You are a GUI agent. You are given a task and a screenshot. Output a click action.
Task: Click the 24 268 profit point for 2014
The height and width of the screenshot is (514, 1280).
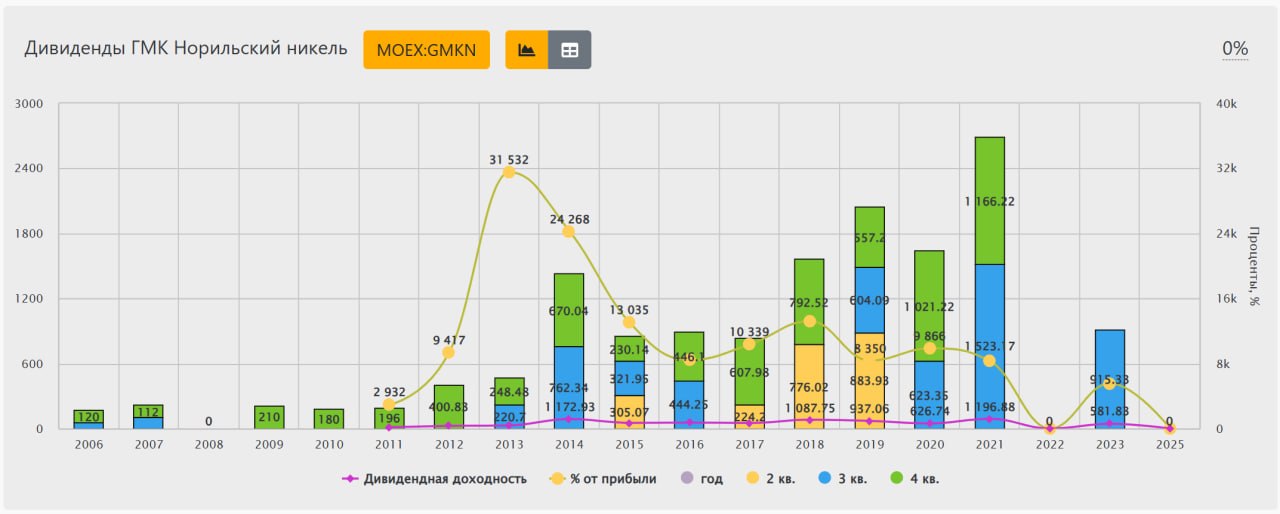click(x=569, y=231)
